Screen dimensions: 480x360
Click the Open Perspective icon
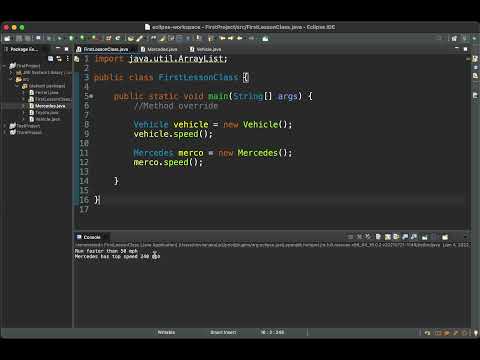[454, 38]
